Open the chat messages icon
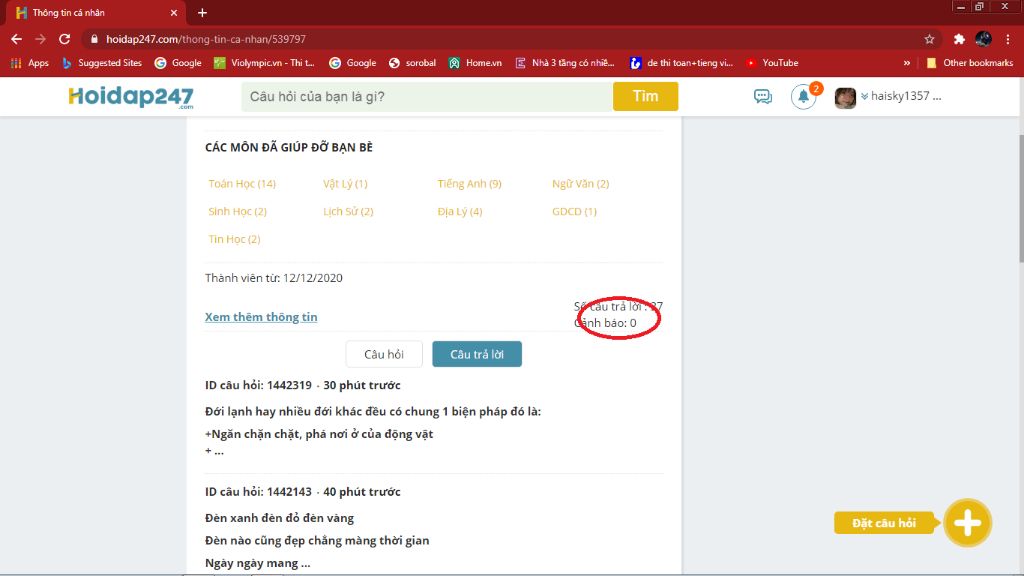The width and height of the screenshot is (1024, 576). coord(763,97)
